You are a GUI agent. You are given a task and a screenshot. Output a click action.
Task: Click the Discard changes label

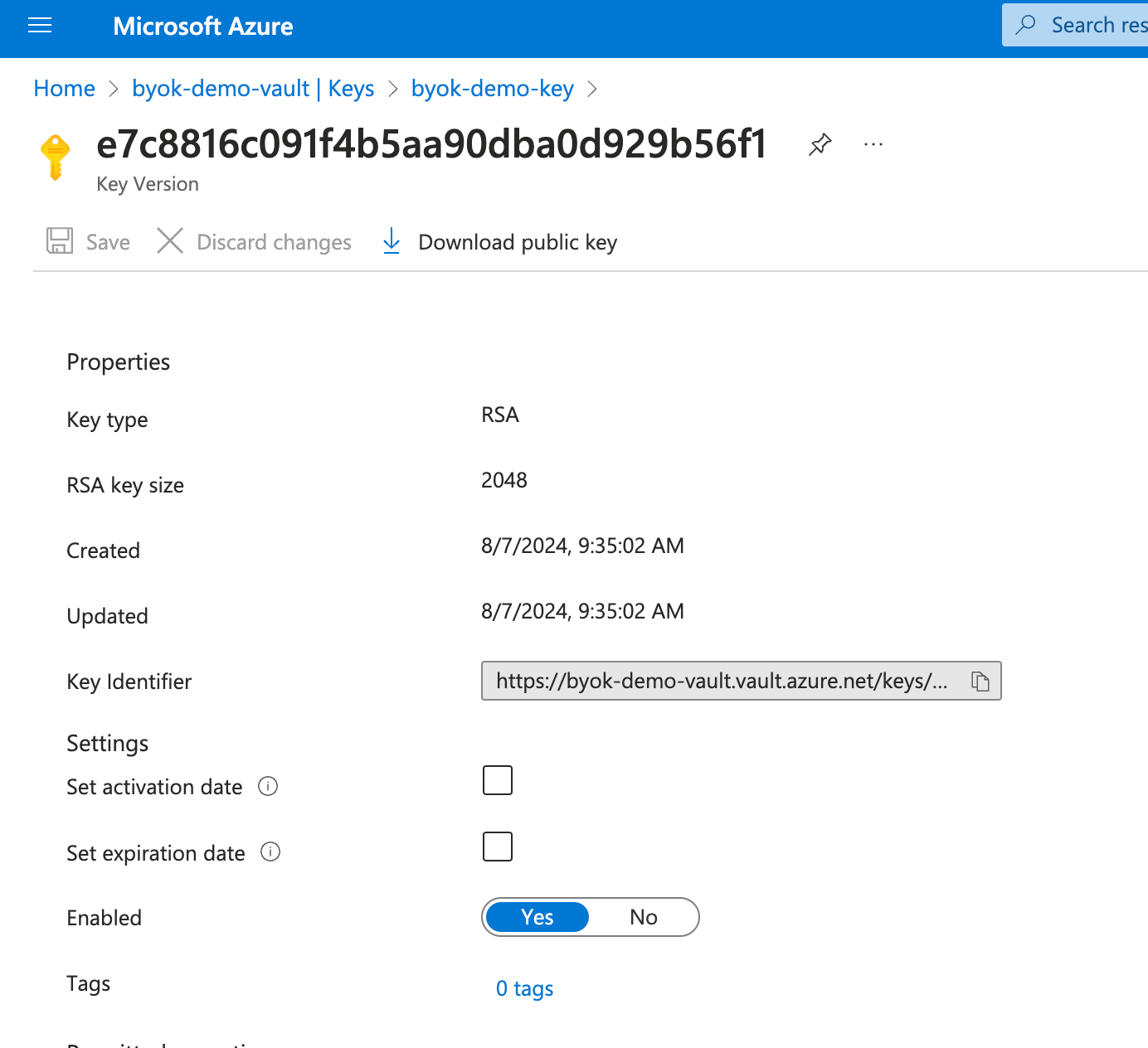tap(274, 242)
